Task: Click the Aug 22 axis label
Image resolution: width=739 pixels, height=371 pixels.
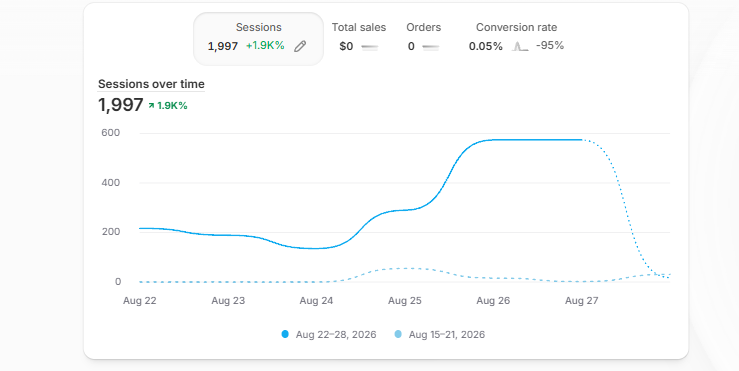Action: (x=140, y=301)
